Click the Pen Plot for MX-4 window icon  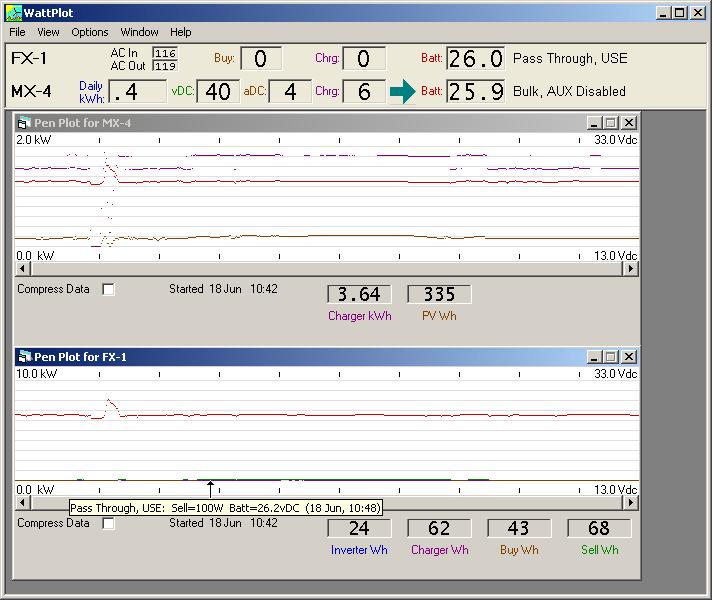24,123
